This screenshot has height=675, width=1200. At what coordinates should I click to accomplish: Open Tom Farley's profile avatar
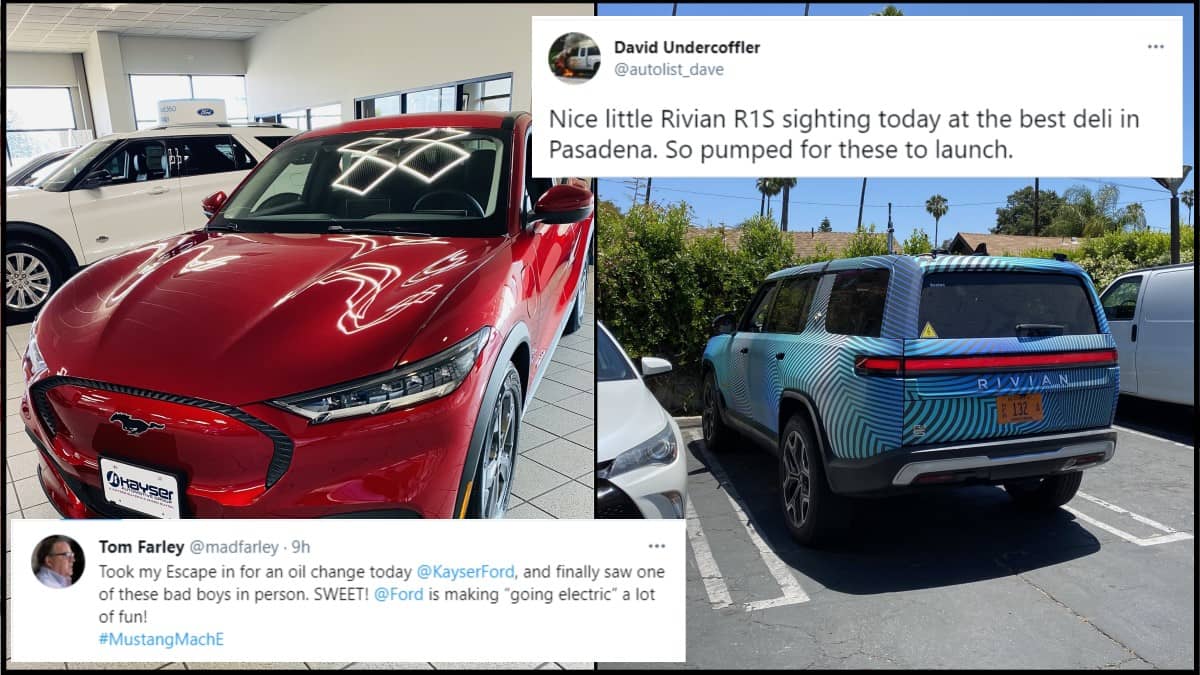(x=58, y=561)
